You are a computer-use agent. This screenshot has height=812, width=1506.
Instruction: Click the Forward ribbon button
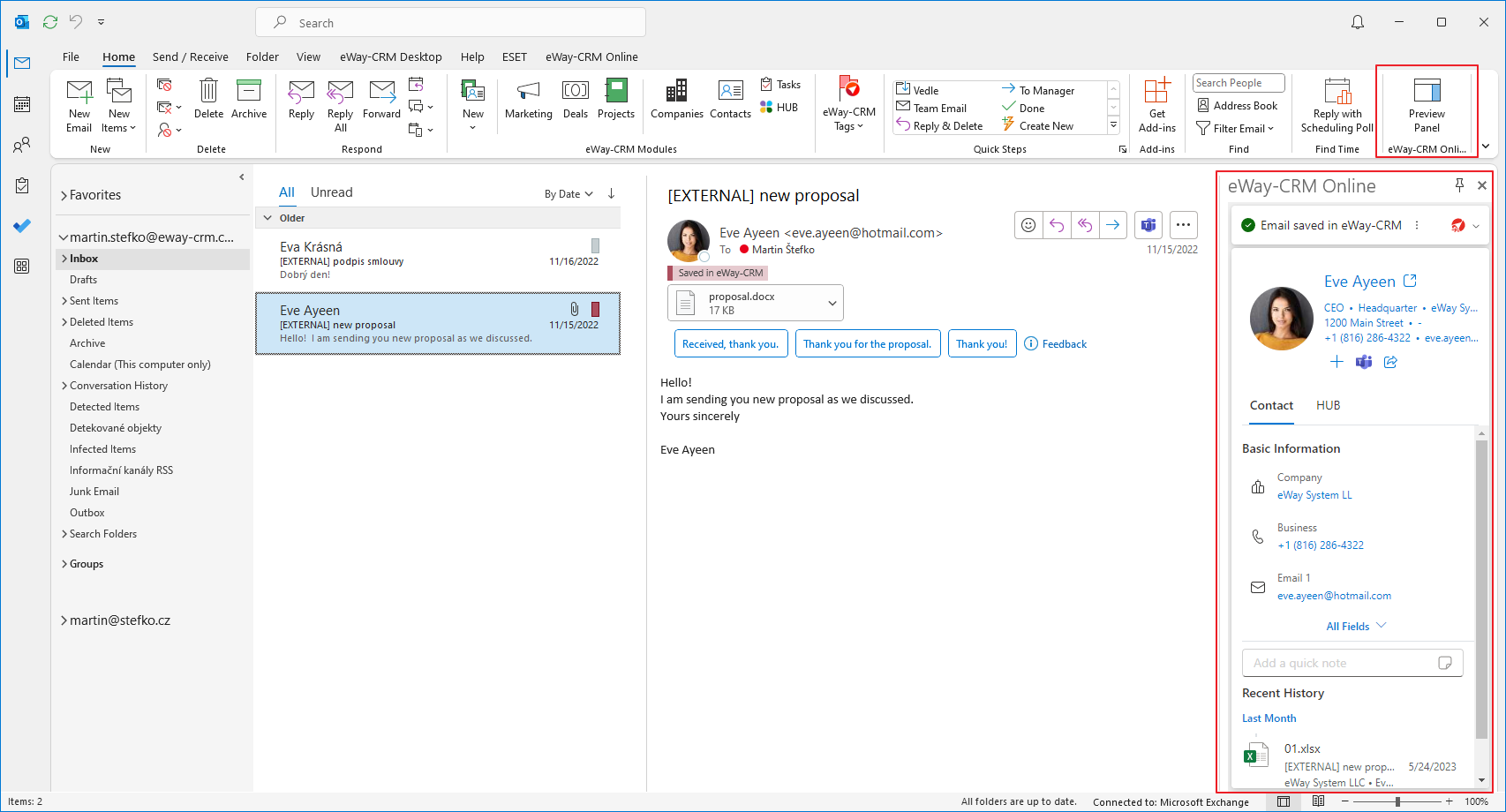381,98
